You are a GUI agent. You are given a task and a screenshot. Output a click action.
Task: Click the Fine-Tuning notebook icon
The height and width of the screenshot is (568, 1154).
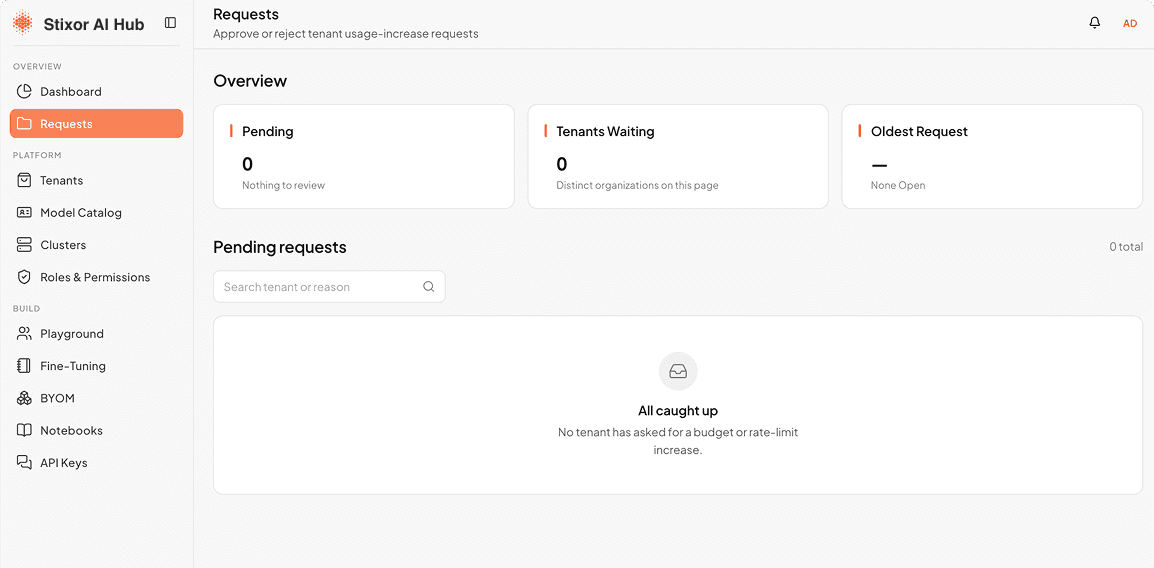point(24,366)
